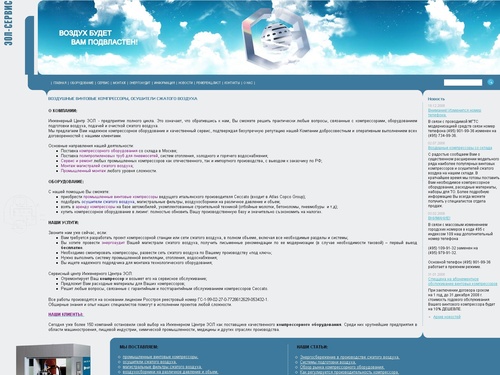Follow the Сервис и ремонт link
This screenshot has width=500, height=375.
pos(77,161)
